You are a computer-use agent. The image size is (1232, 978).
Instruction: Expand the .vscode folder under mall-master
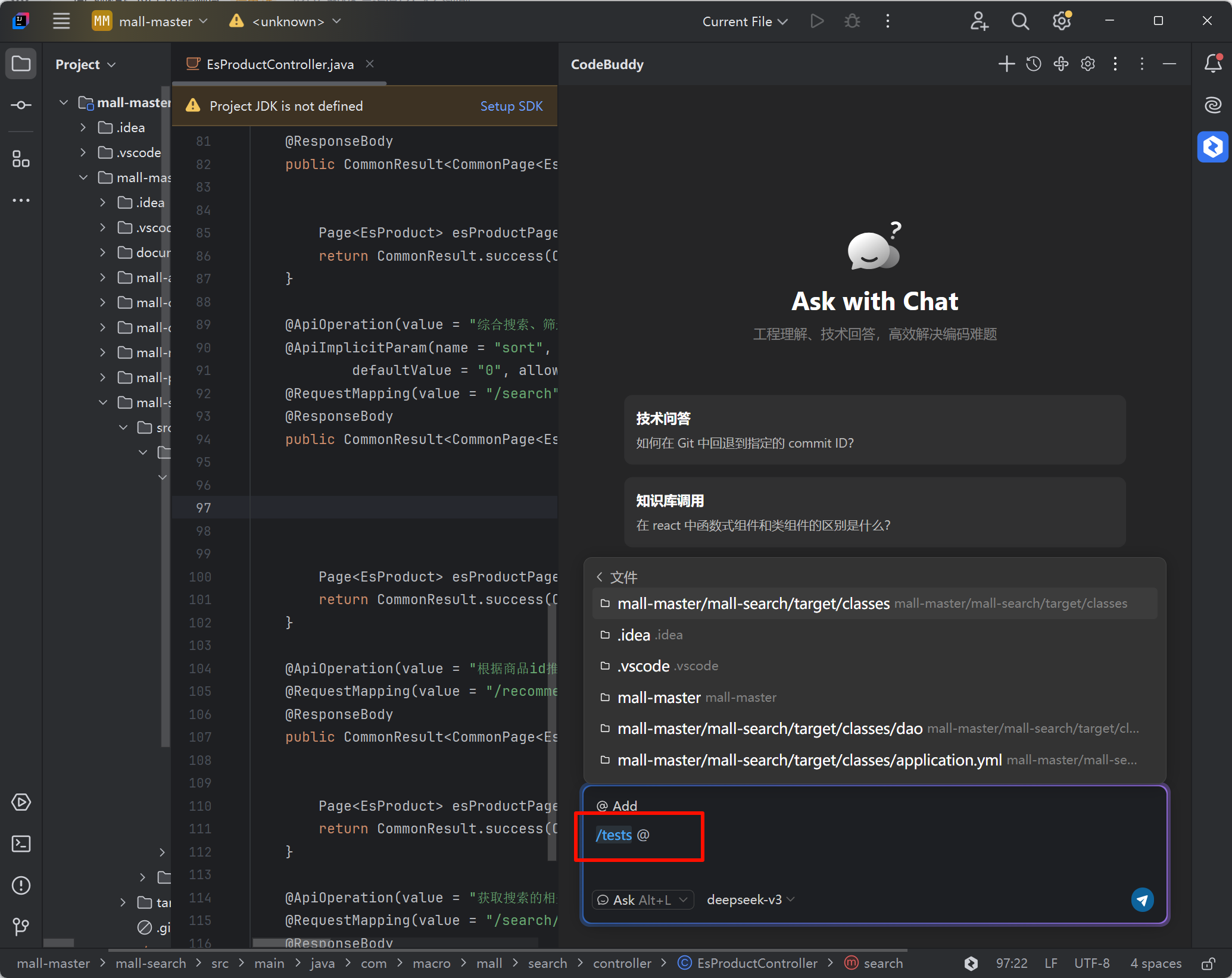pyautogui.click(x=83, y=152)
